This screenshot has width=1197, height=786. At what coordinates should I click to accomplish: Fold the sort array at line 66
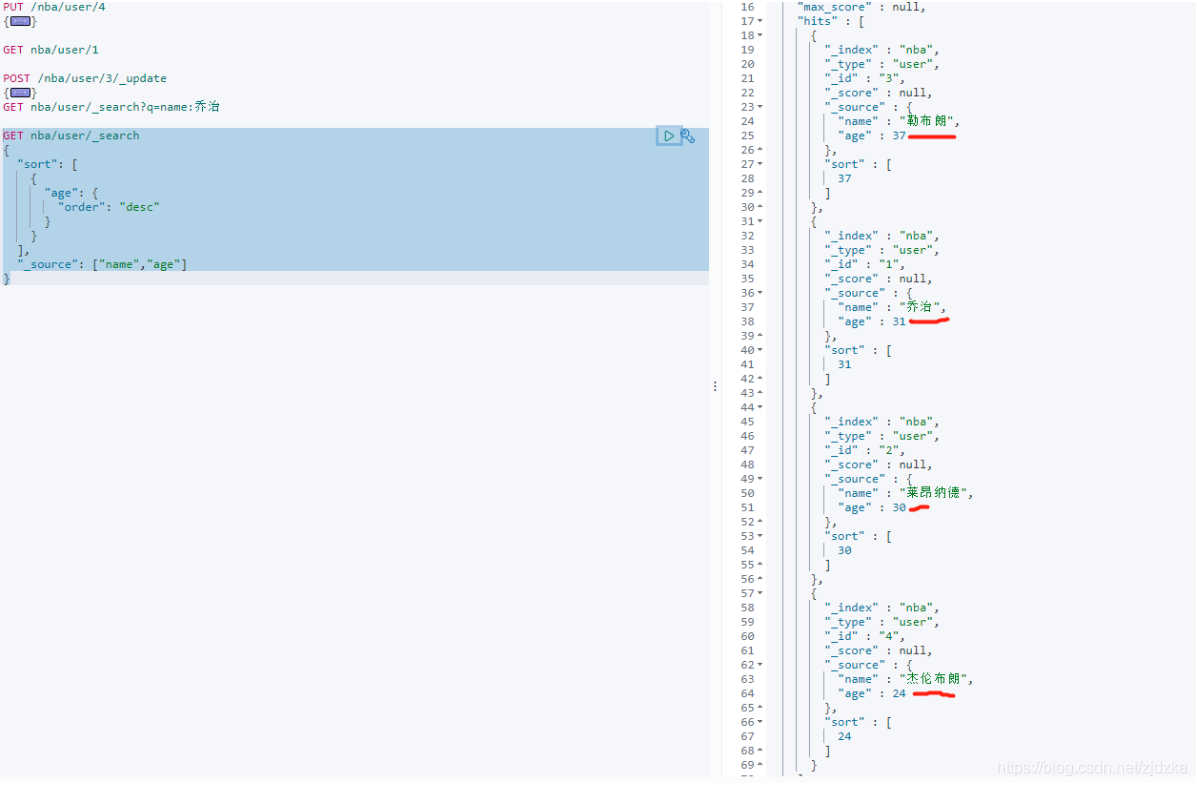pyautogui.click(x=760, y=722)
